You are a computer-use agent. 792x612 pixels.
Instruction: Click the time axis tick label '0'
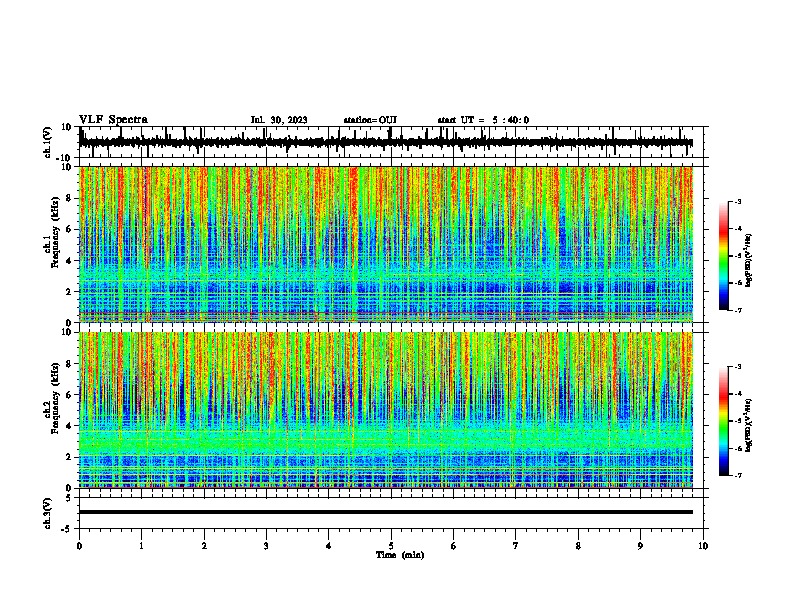click(79, 546)
